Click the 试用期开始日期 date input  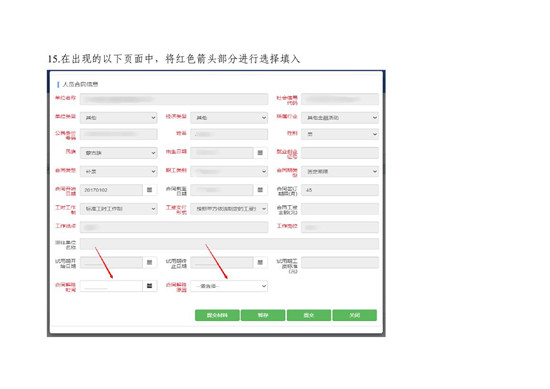coord(111,262)
